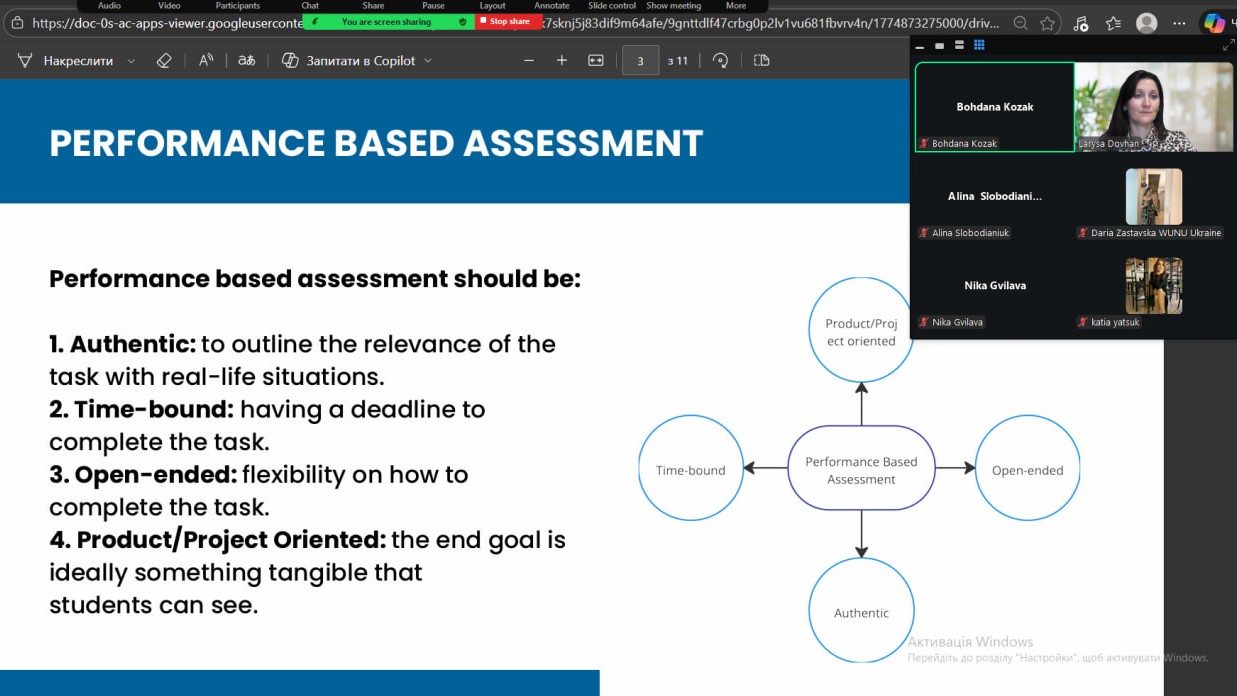The width and height of the screenshot is (1237, 696).
Task: Open the Participants item in Zoom toolbar
Action: pyautogui.click(x=237, y=6)
